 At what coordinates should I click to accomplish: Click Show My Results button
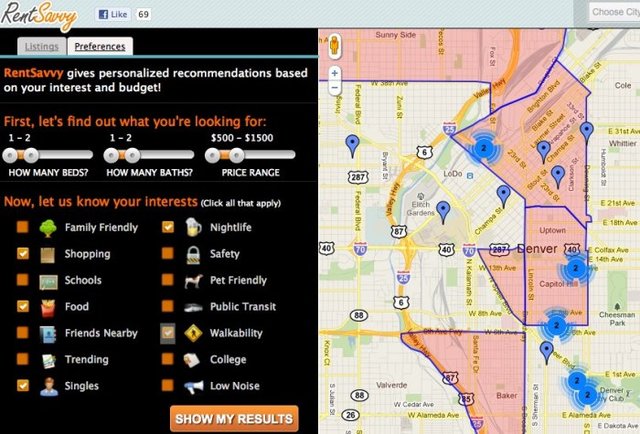coord(234,418)
